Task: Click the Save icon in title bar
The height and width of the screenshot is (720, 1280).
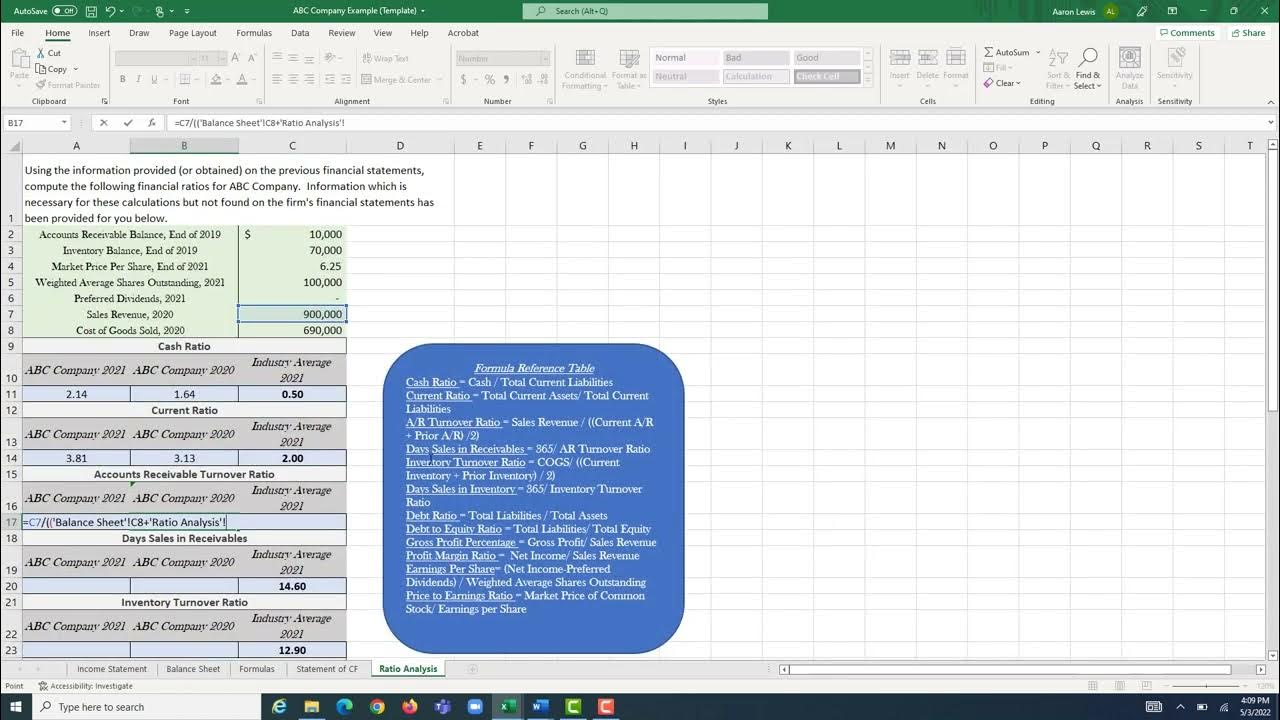Action: [x=91, y=10]
